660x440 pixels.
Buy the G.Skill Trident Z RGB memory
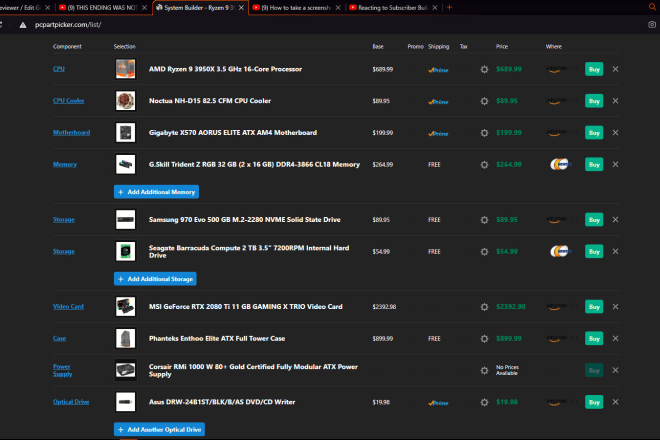594,164
